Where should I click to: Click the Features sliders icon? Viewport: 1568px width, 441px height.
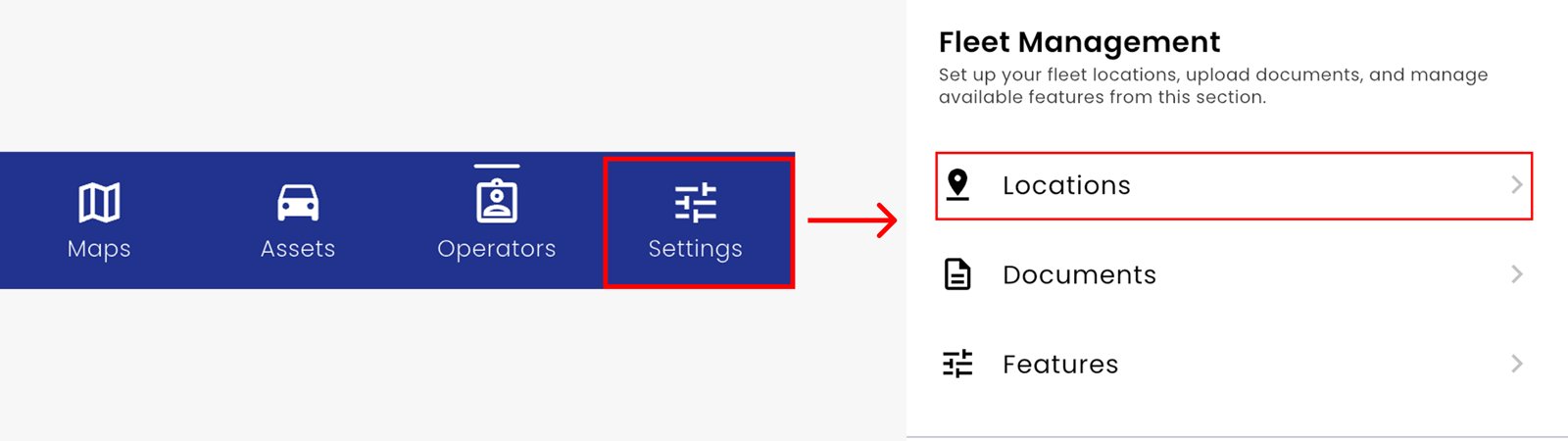(x=957, y=364)
